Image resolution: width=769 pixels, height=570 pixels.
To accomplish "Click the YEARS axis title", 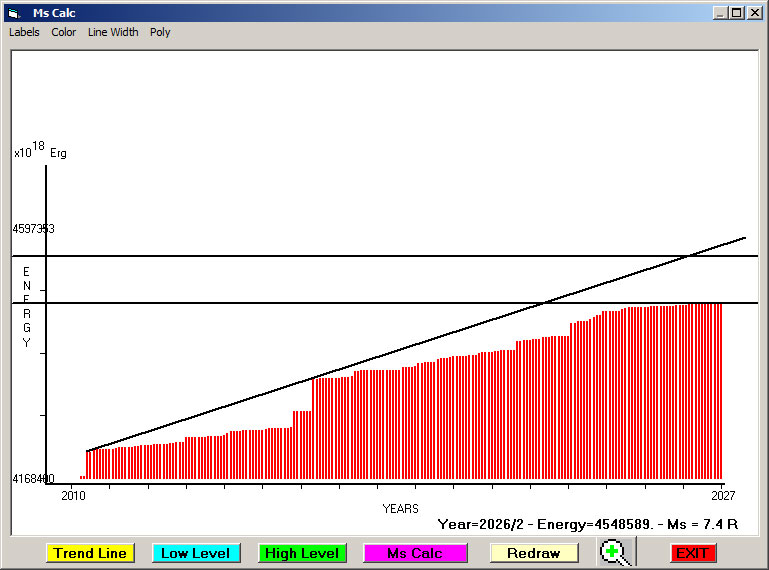I will [400, 509].
